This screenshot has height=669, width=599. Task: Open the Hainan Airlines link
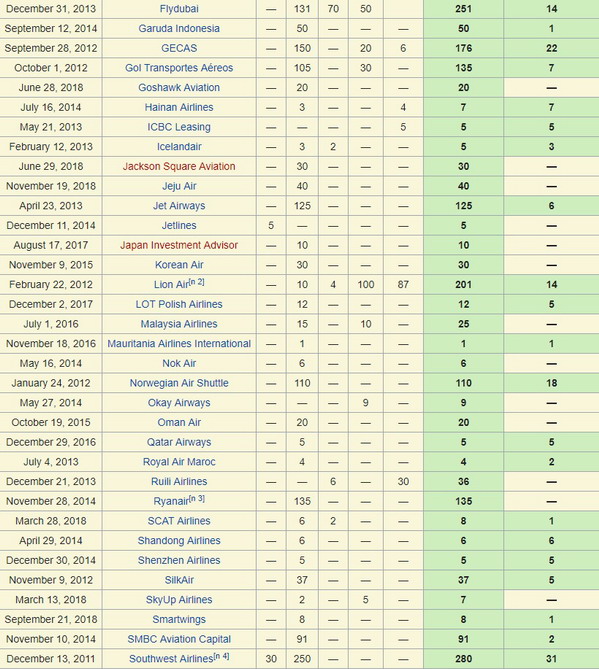179,107
